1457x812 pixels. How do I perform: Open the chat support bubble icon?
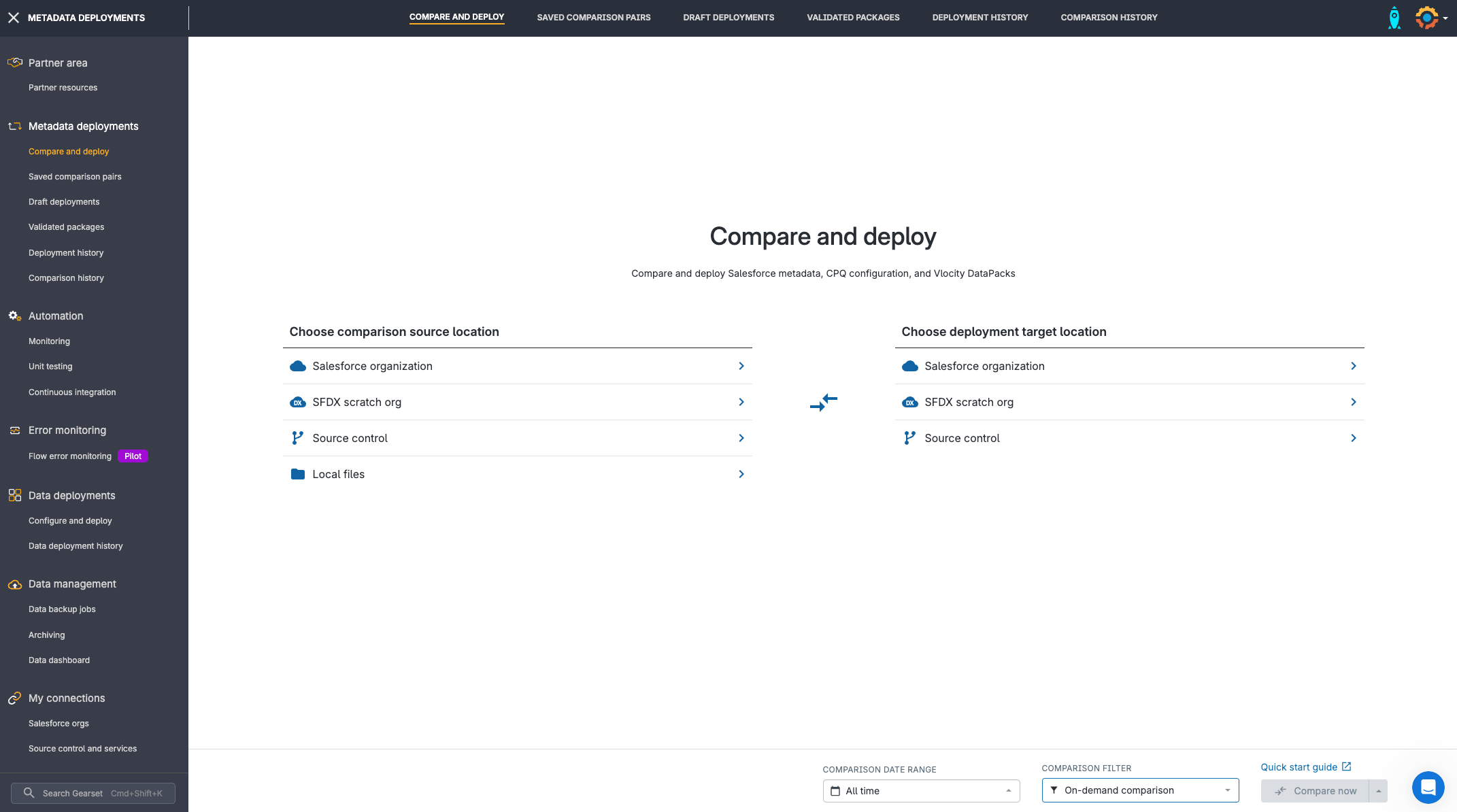pos(1428,788)
